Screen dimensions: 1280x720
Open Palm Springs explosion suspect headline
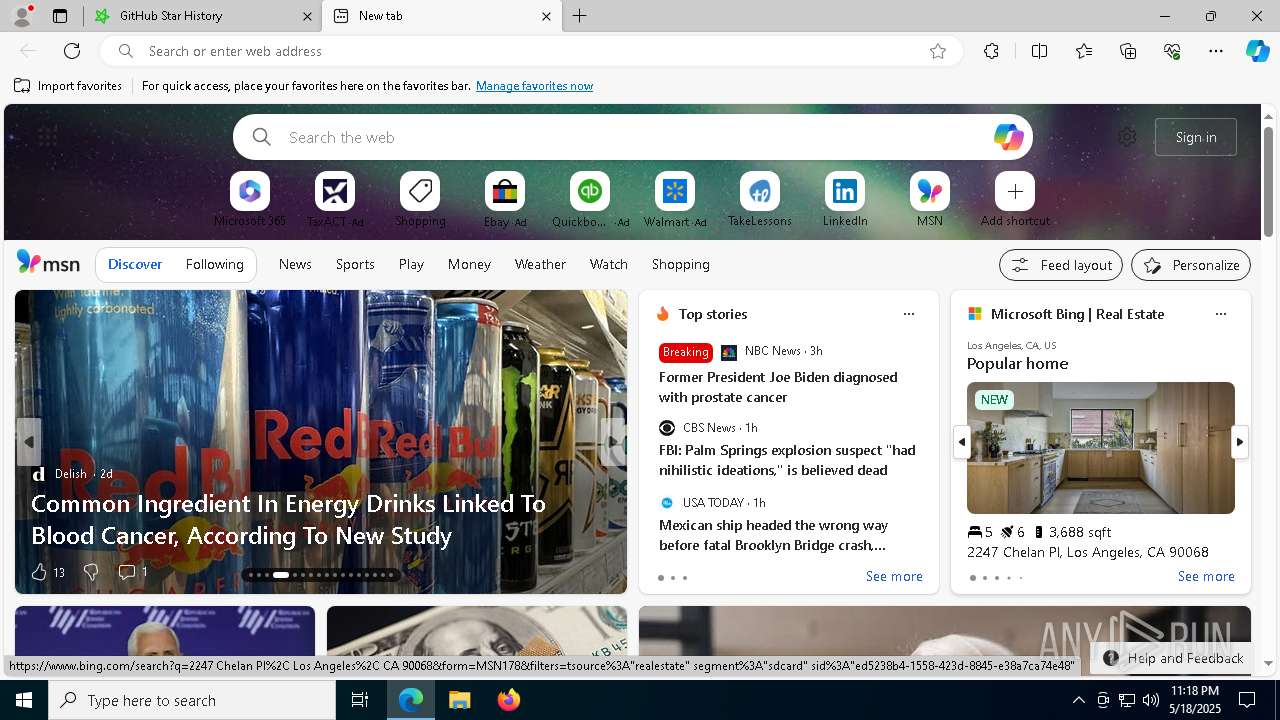point(787,460)
